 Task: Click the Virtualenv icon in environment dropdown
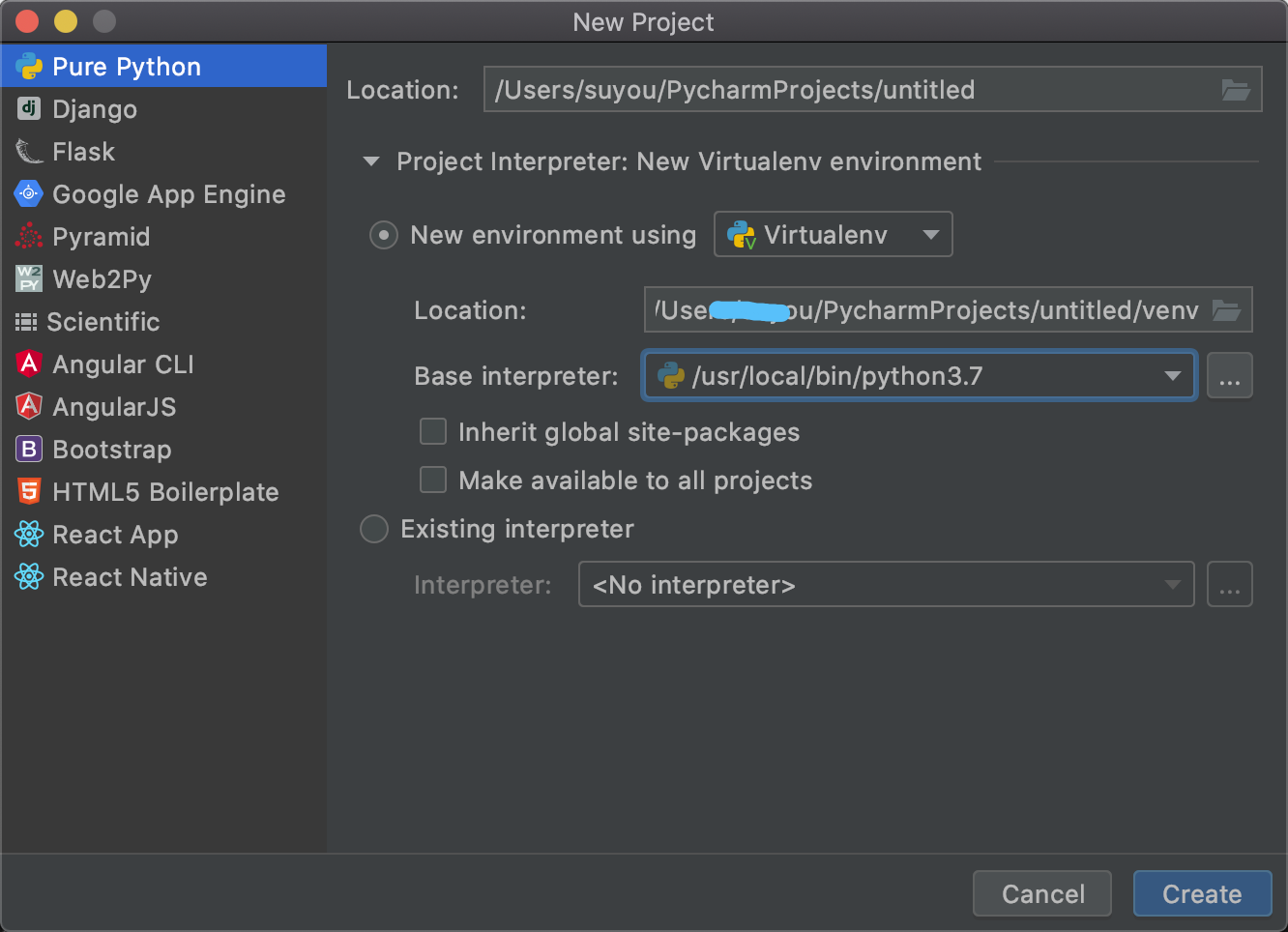(742, 235)
